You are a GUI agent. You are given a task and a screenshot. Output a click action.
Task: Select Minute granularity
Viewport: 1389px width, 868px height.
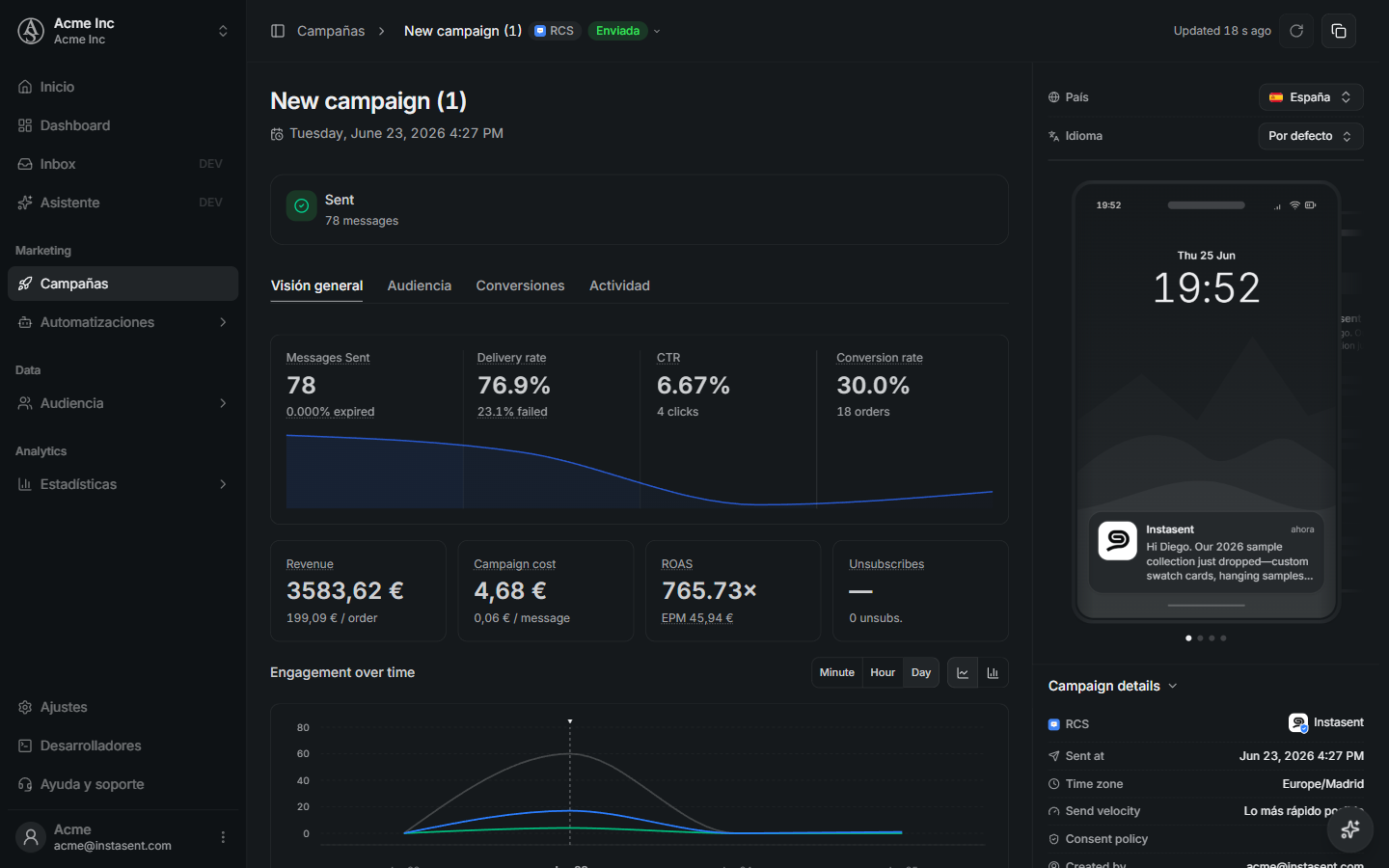coord(836,672)
